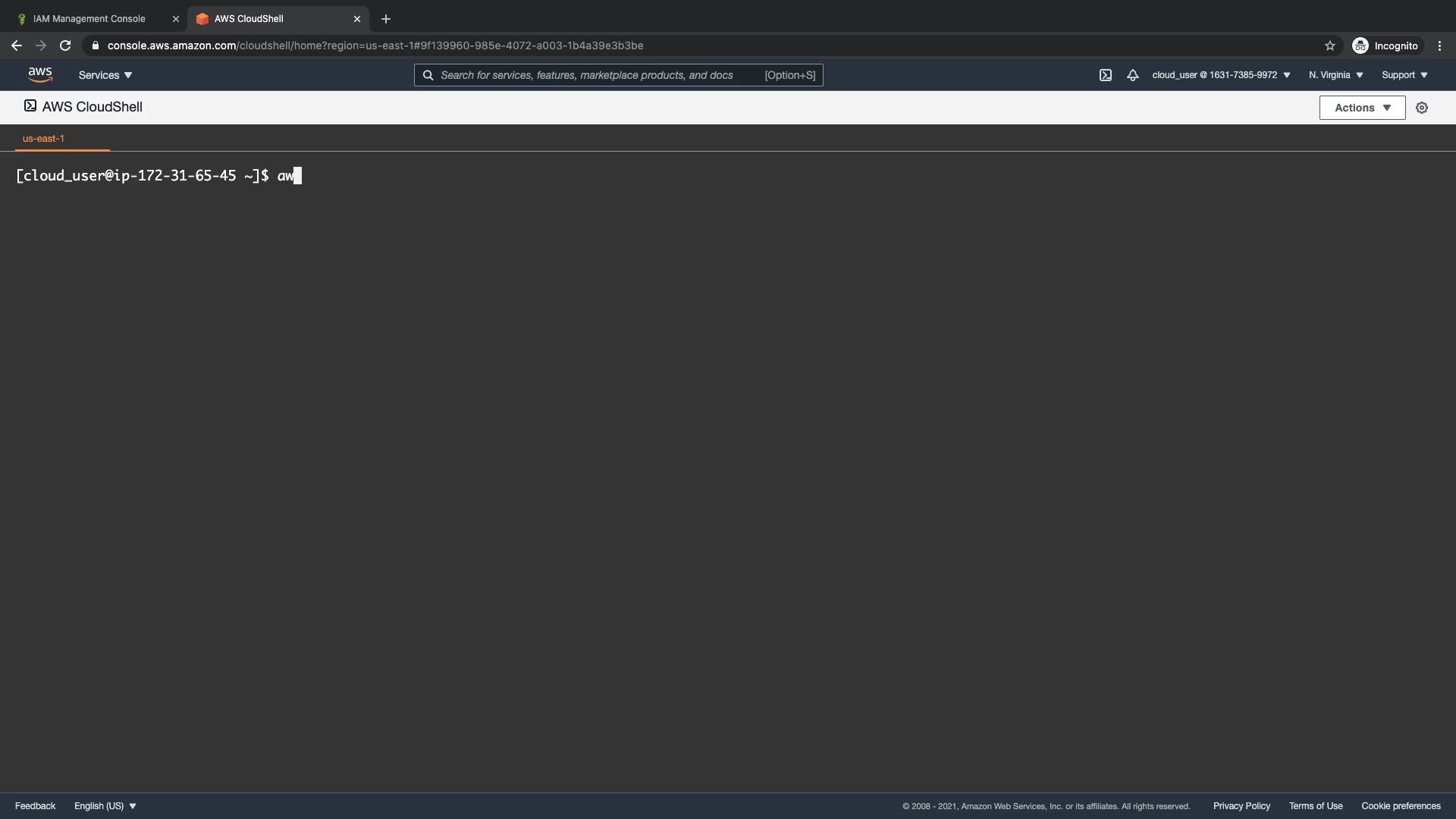Viewport: 1456px width, 819px height.
Task: Open Chrome three-dot menu
Action: coord(1439,45)
